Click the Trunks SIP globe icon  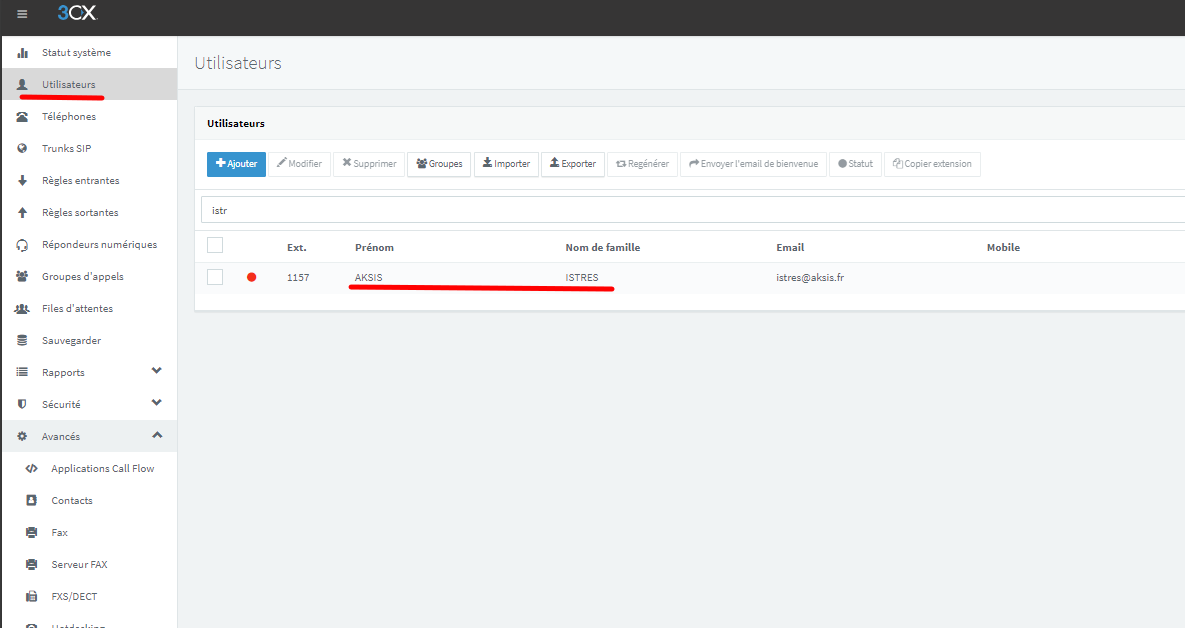pyautogui.click(x=23, y=148)
